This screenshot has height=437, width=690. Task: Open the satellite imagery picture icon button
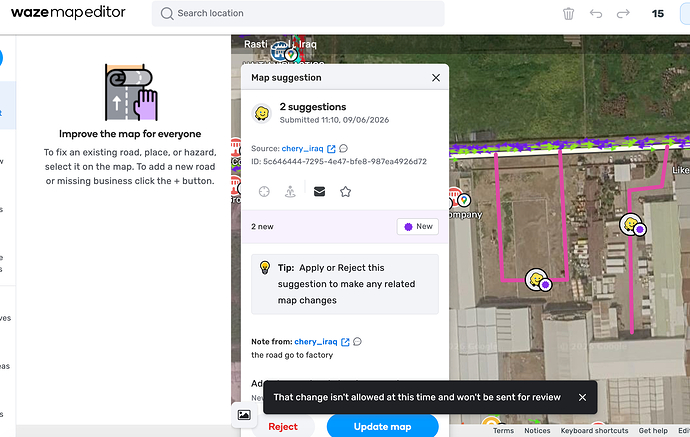coord(244,415)
